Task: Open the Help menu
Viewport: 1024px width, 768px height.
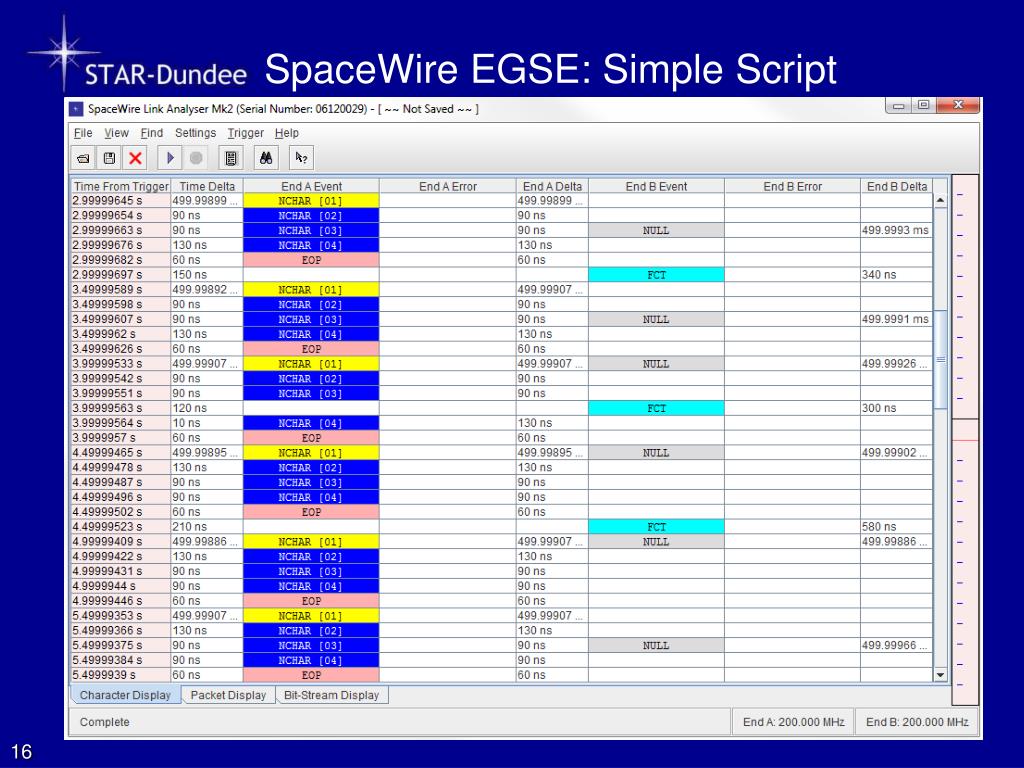Action: 287,133
